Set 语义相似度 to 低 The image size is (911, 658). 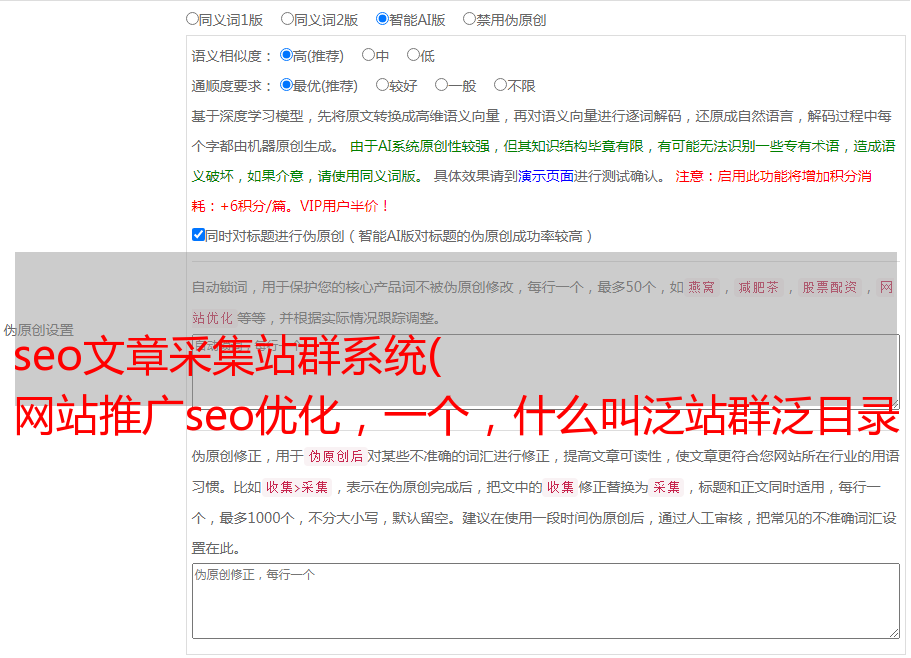click(413, 55)
